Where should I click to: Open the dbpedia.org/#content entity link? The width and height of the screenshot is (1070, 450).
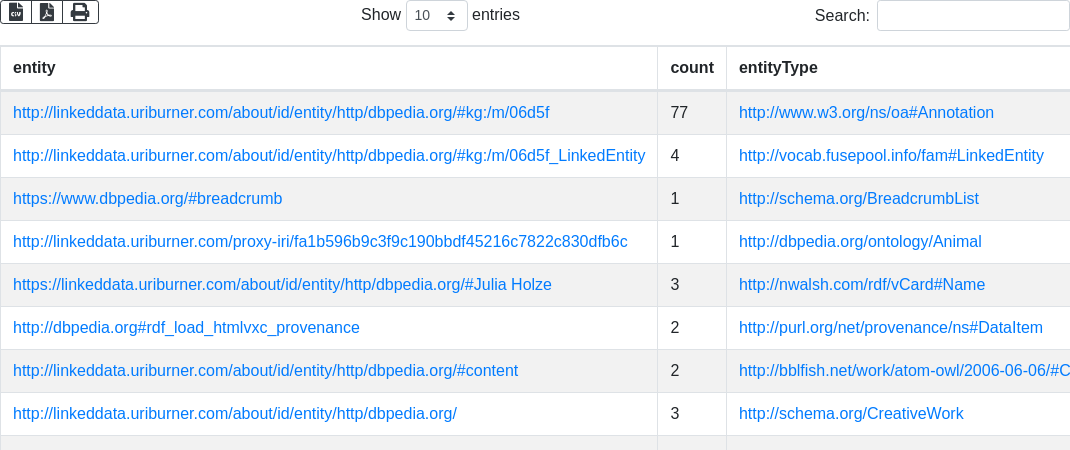265,371
